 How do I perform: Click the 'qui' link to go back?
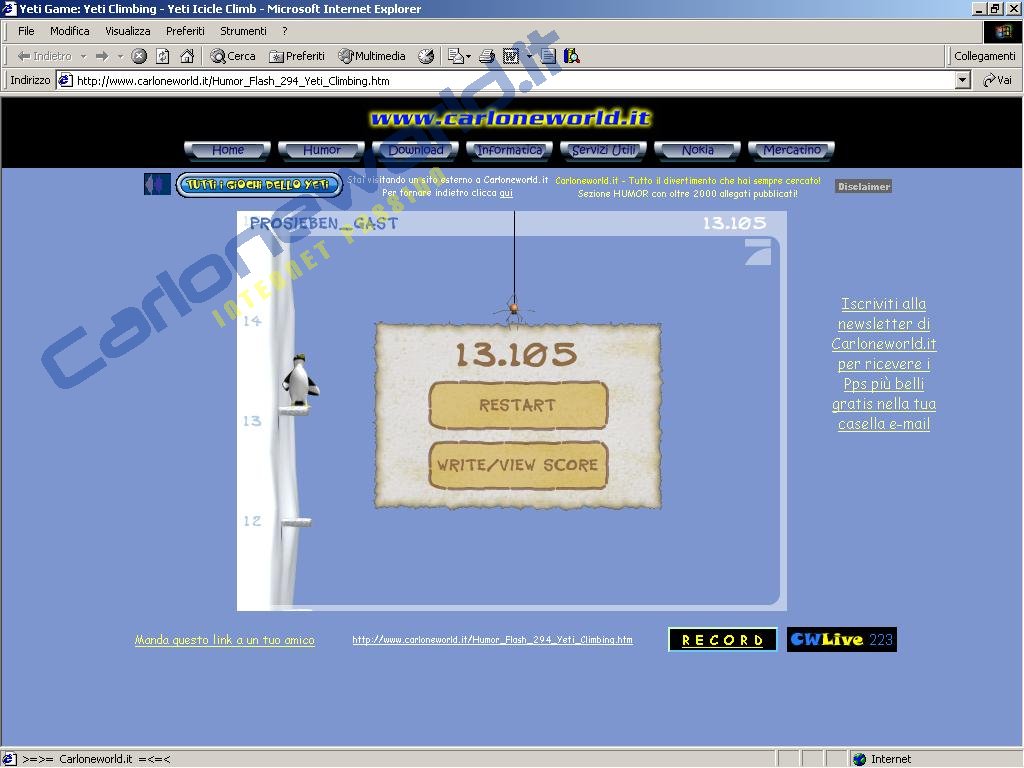point(506,193)
